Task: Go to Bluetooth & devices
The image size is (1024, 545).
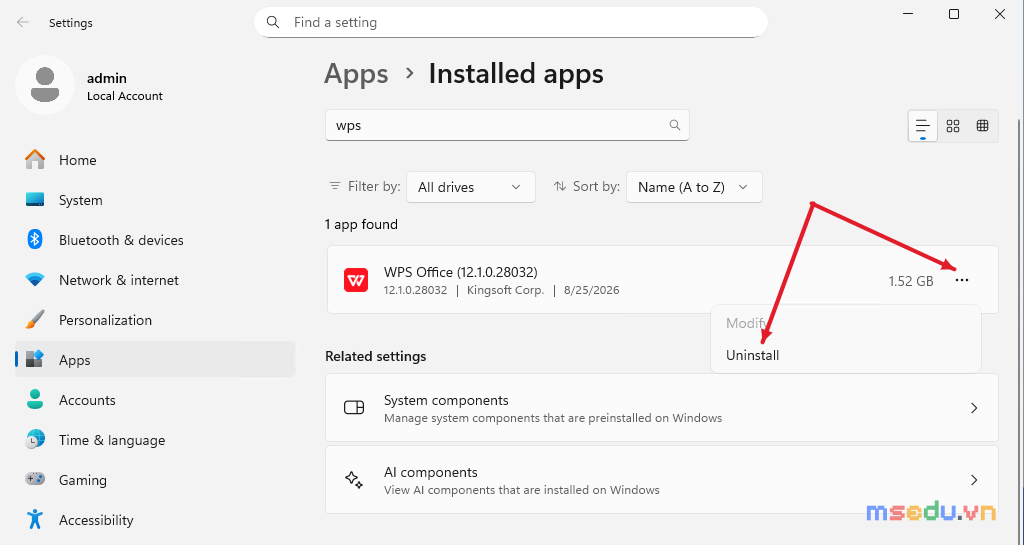Action: 155,240
